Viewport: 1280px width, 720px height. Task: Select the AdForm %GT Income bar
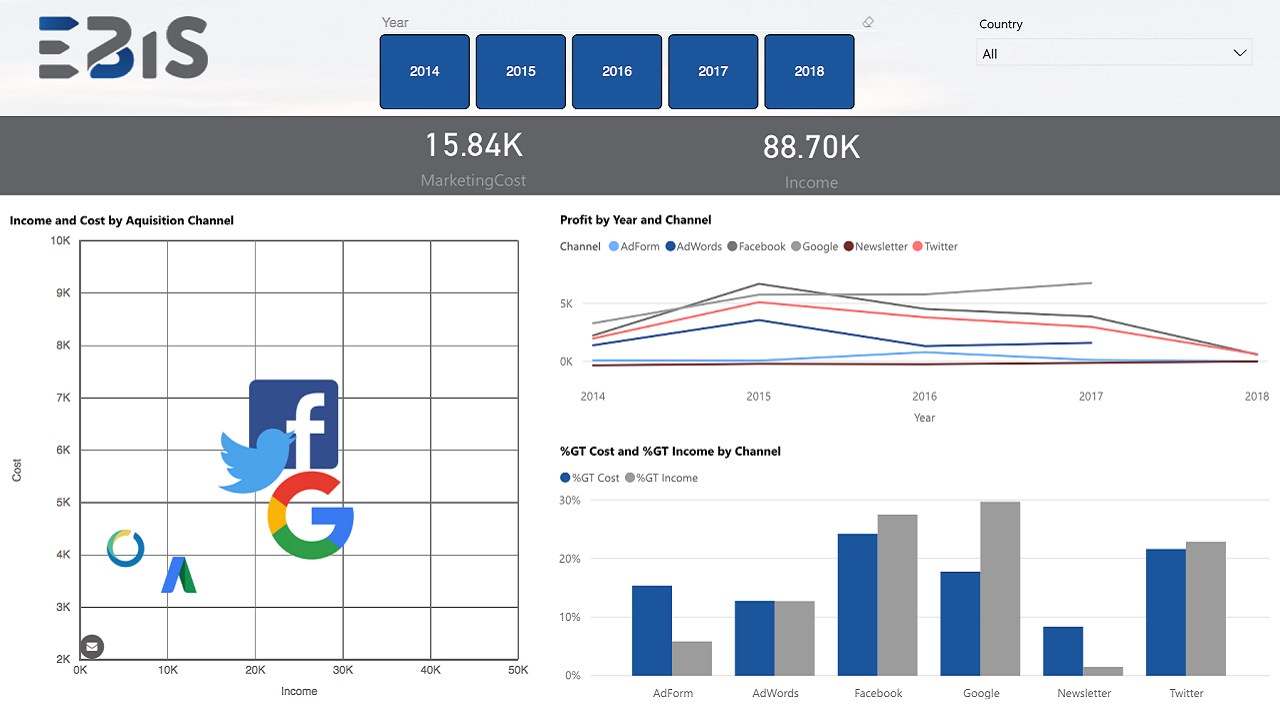click(692, 658)
